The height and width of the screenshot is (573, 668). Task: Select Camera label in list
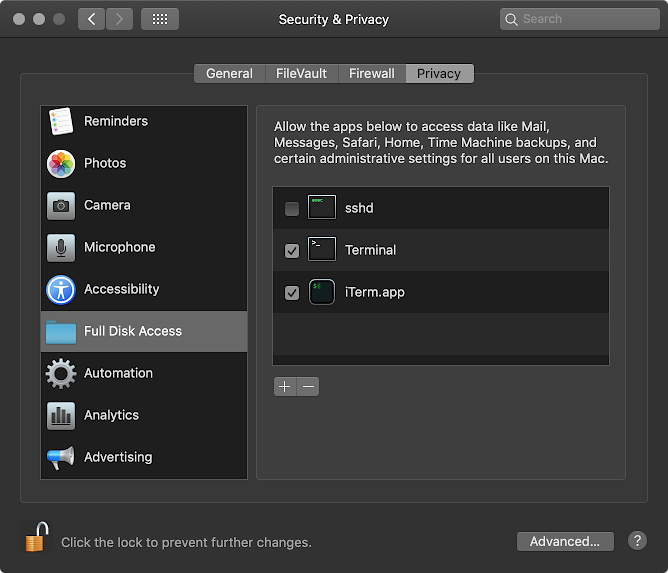107,205
